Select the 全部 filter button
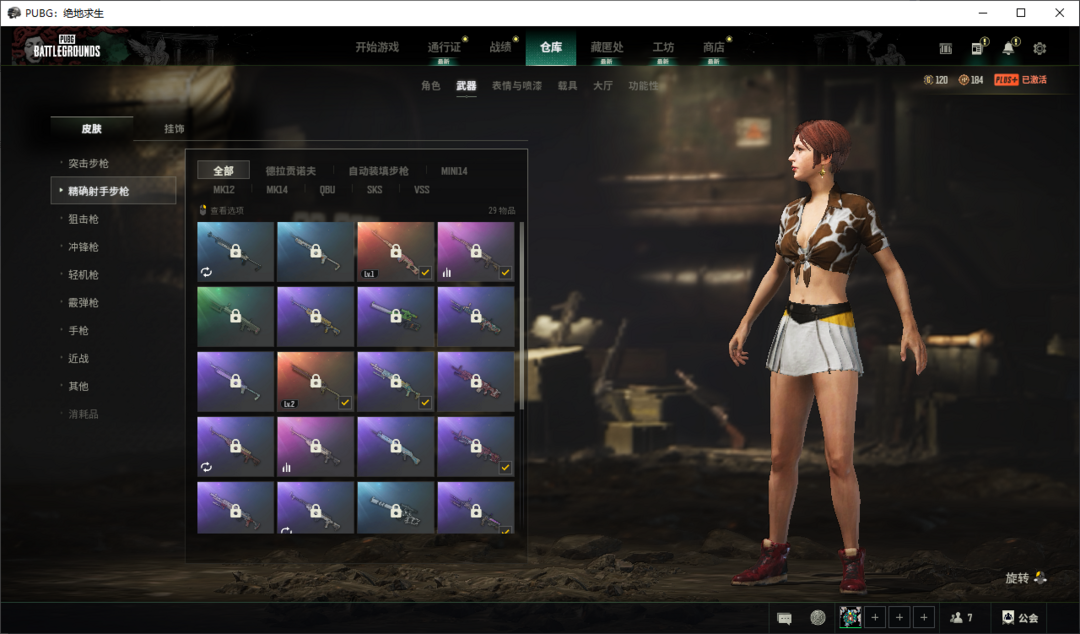1080x634 pixels. [x=223, y=170]
